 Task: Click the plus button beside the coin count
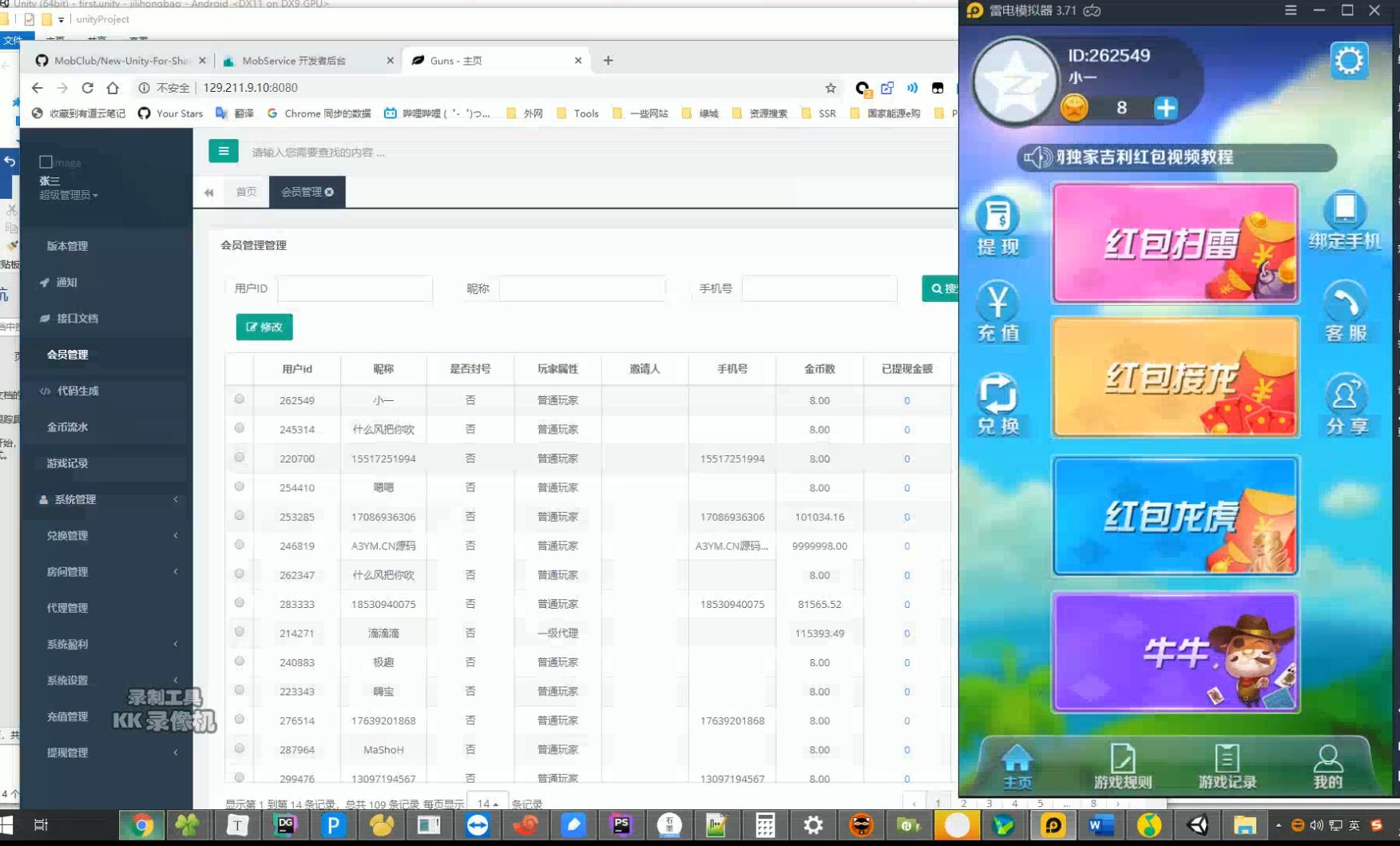(x=1165, y=108)
